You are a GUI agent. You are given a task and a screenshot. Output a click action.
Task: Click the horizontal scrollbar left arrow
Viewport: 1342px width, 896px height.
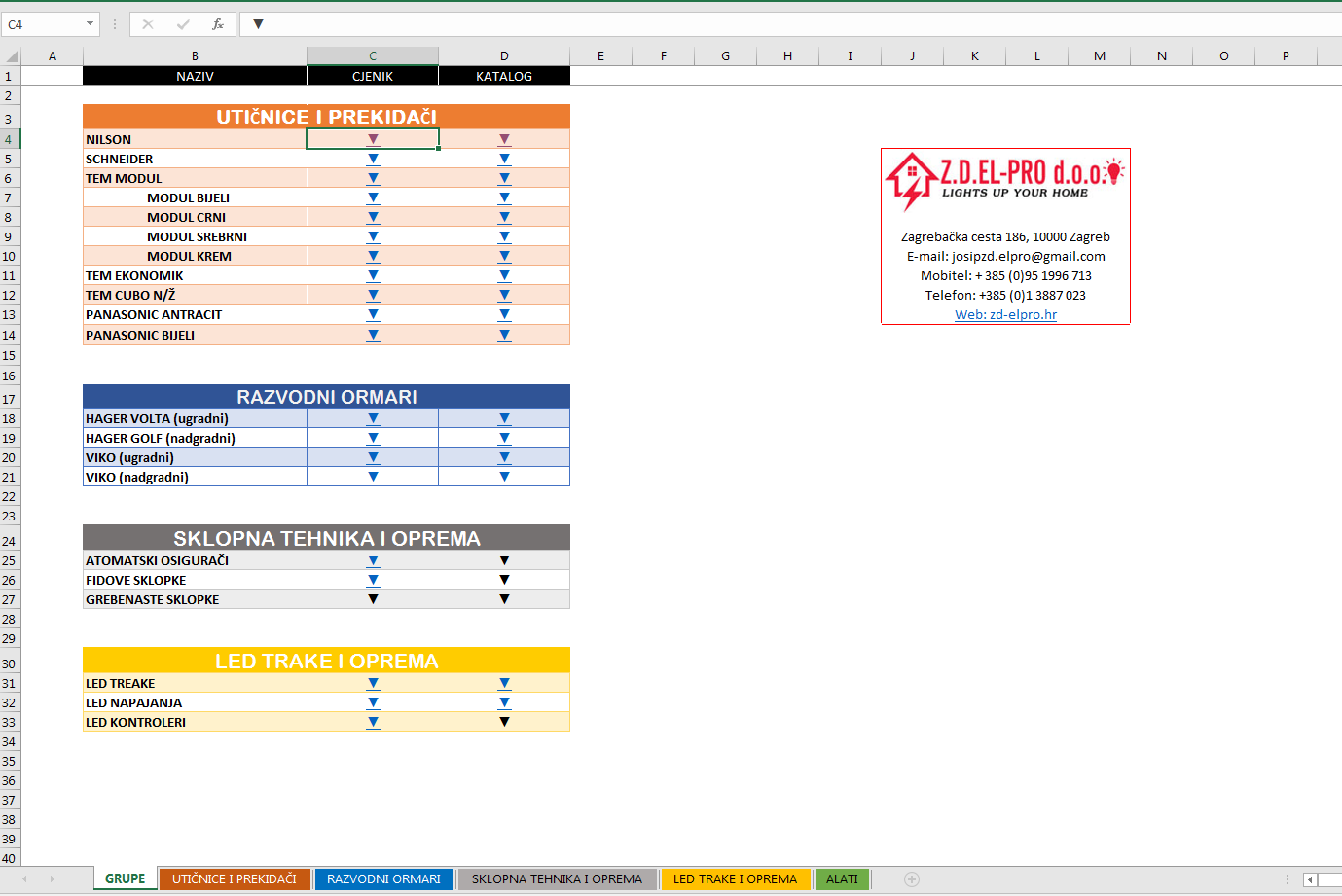coord(1310,879)
